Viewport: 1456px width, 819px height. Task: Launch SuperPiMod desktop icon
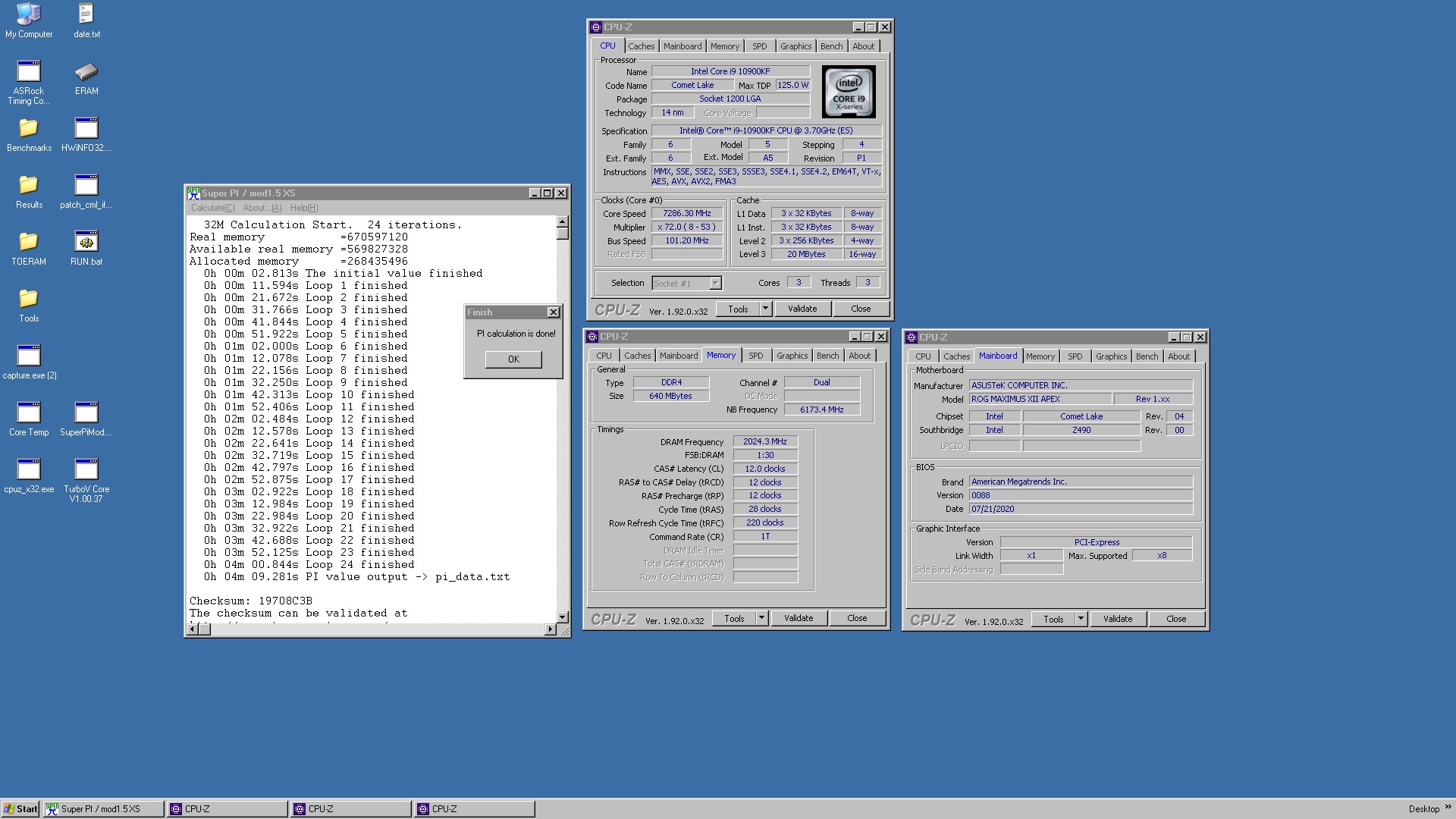pyautogui.click(x=86, y=419)
